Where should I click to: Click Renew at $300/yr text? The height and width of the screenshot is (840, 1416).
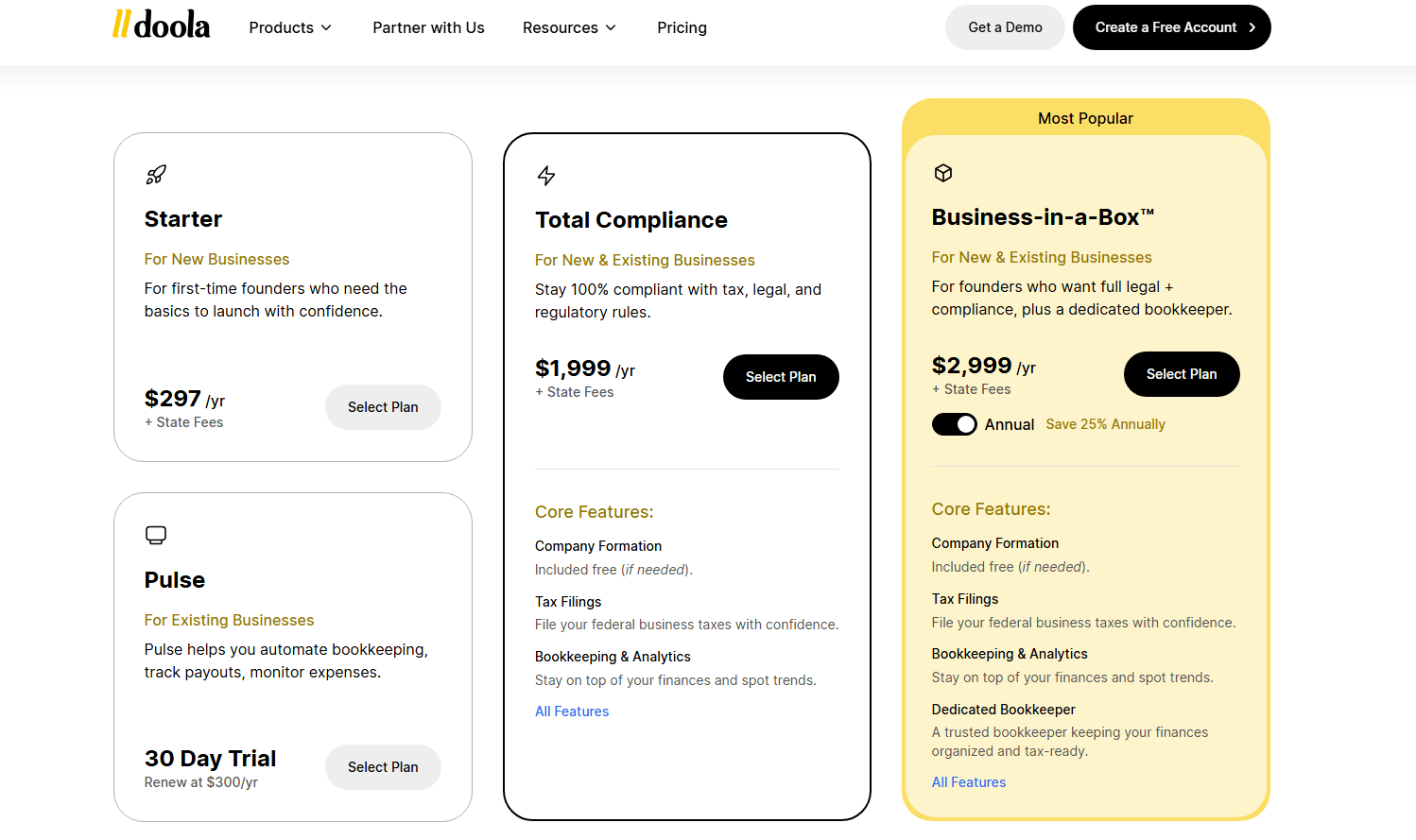pos(201,782)
